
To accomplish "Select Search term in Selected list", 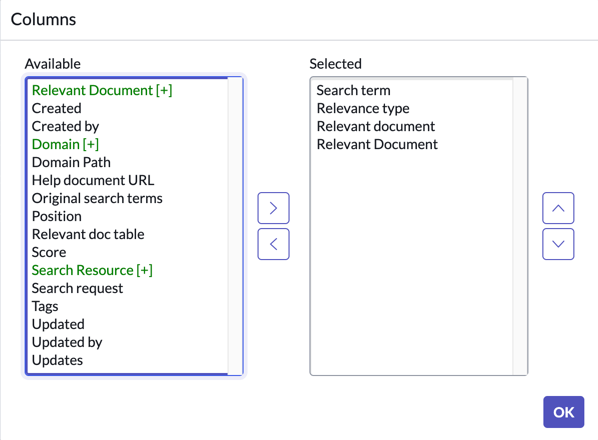I will 354,90.
